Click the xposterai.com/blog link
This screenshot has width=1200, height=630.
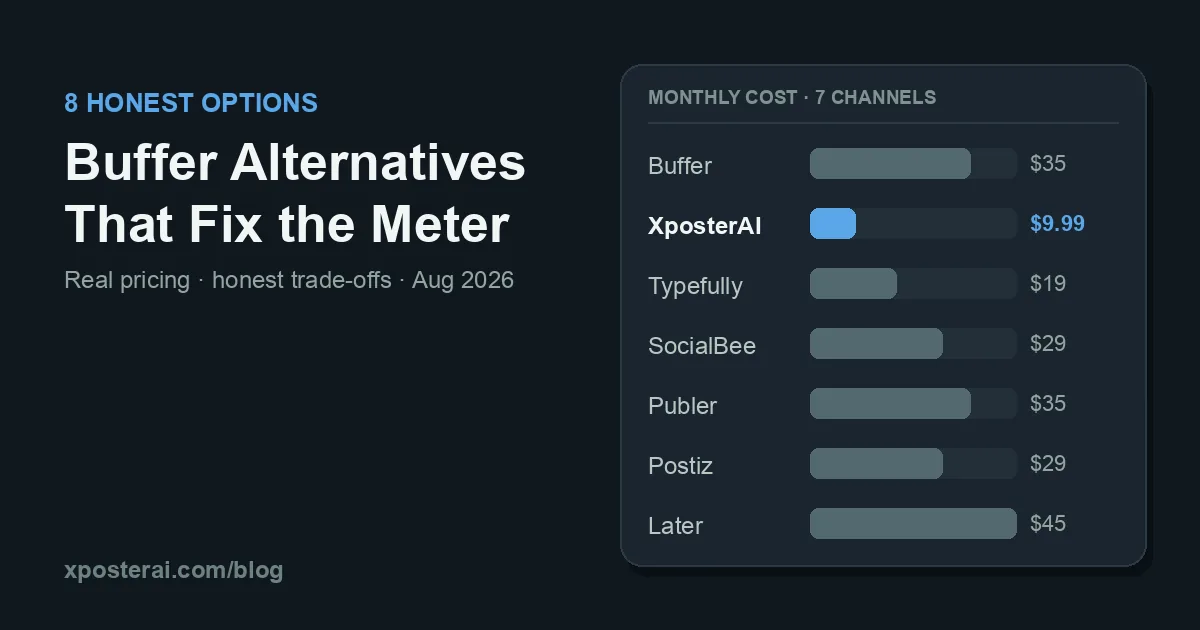[173, 571]
